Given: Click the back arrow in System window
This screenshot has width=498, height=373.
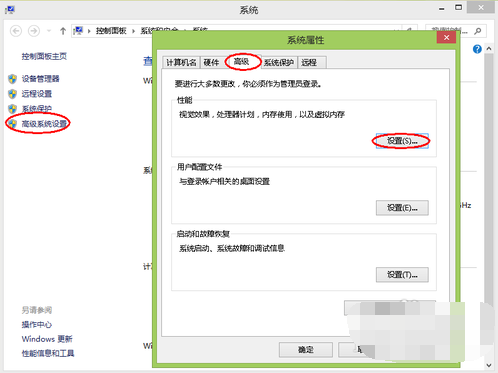Looking at the screenshot, I should tap(16, 31).
